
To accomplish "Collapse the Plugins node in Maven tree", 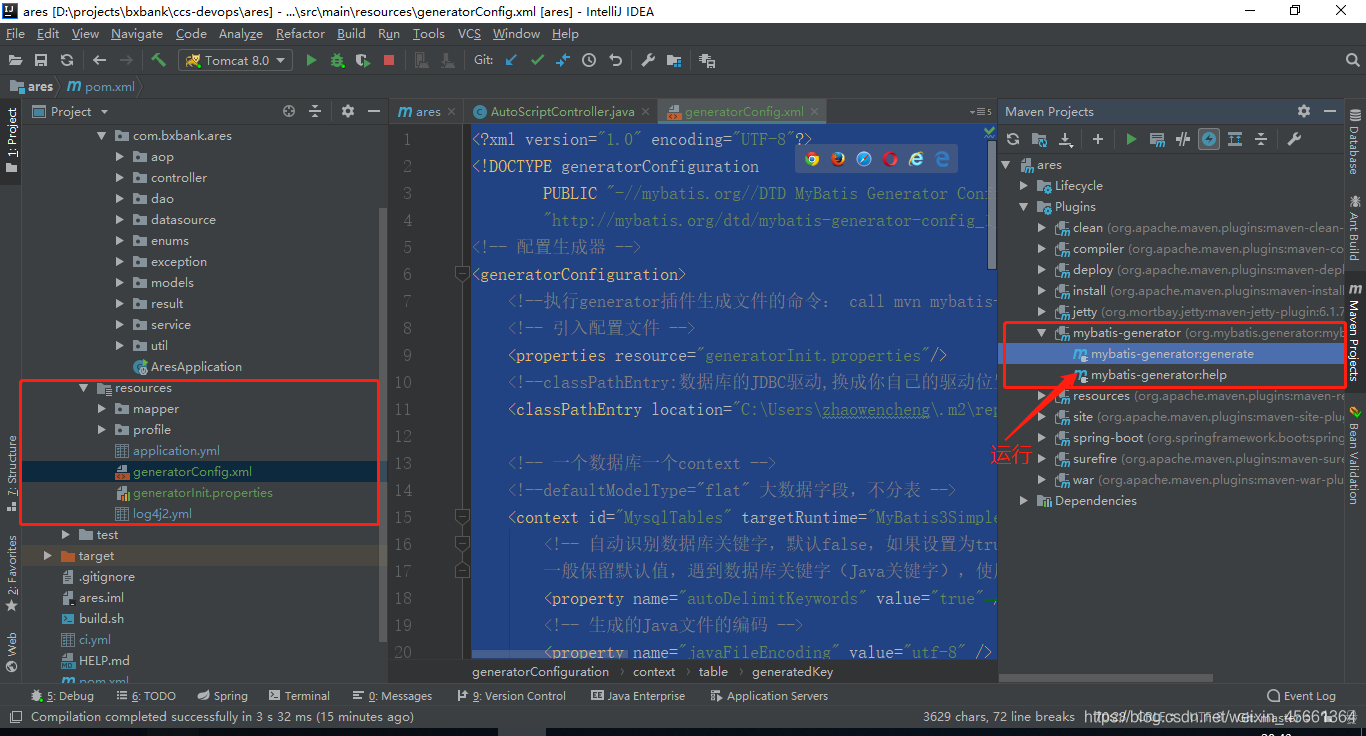I will (1024, 207).
